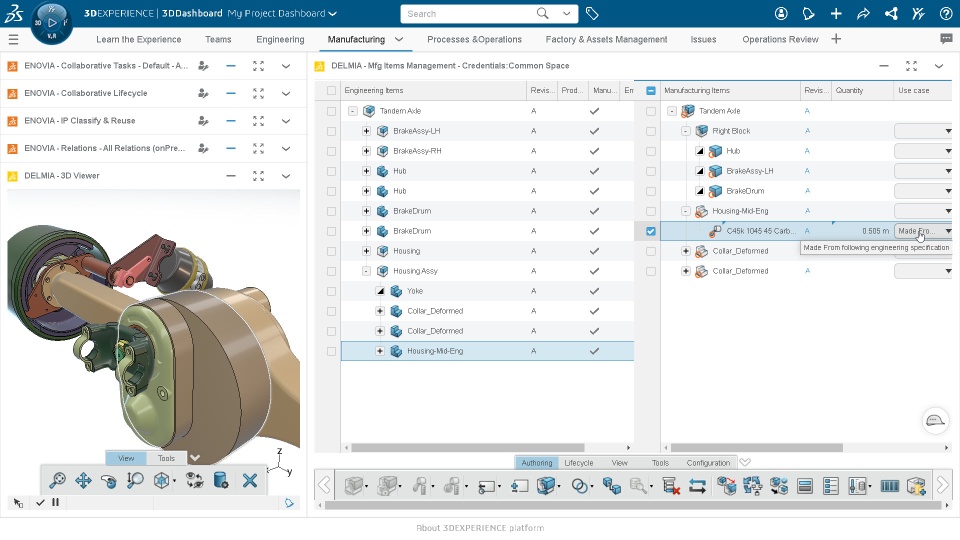Screen dimensions: 960x540
Task: Open the user profile icon
Action: pyautogui.click(x=781, y=13)
